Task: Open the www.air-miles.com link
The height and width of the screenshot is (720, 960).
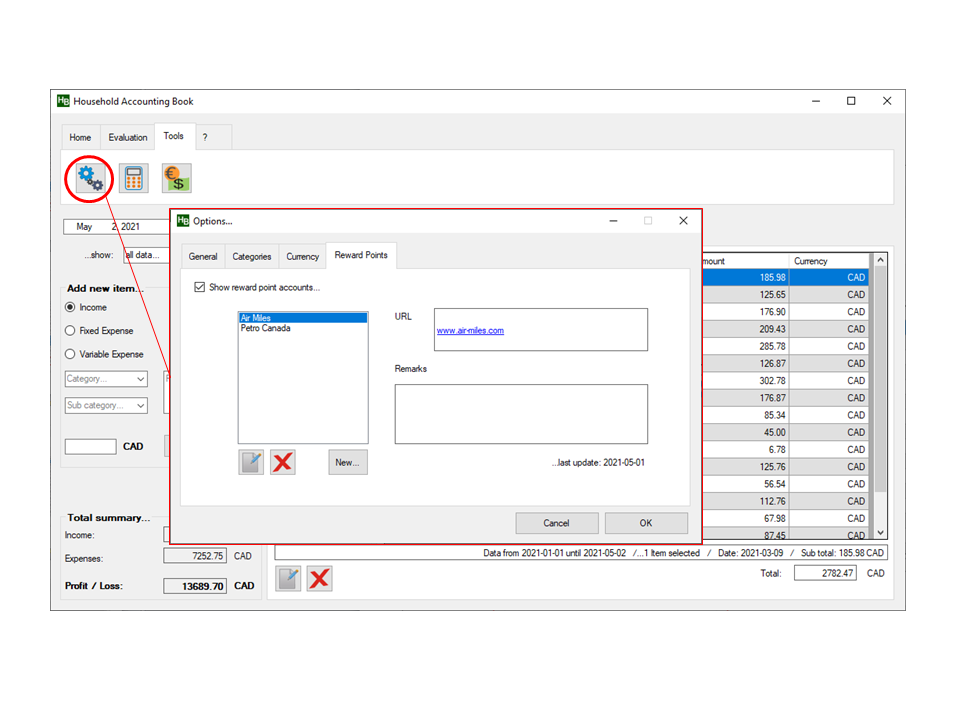Action: point(470,331)
